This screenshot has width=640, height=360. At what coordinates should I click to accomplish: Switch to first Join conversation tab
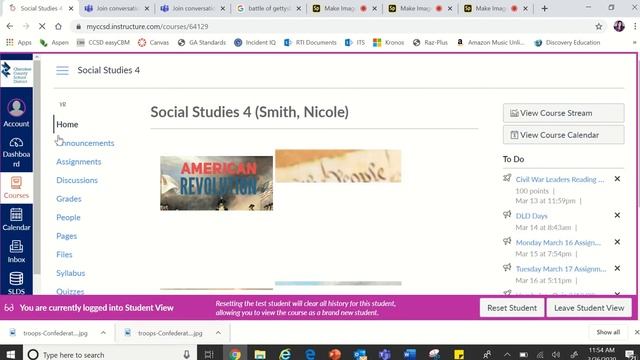coord(116,8)
